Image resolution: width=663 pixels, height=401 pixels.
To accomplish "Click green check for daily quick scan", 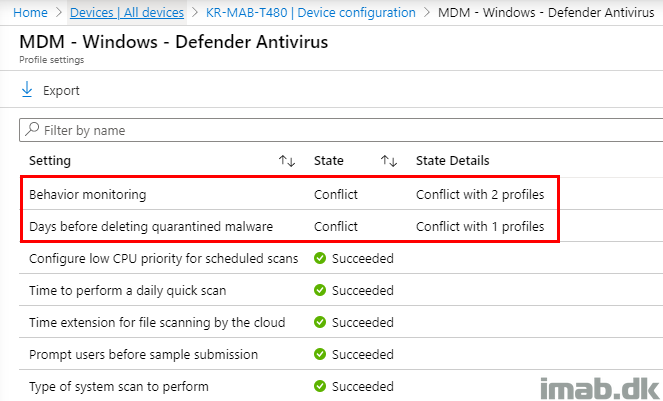I will click(320, 290).
